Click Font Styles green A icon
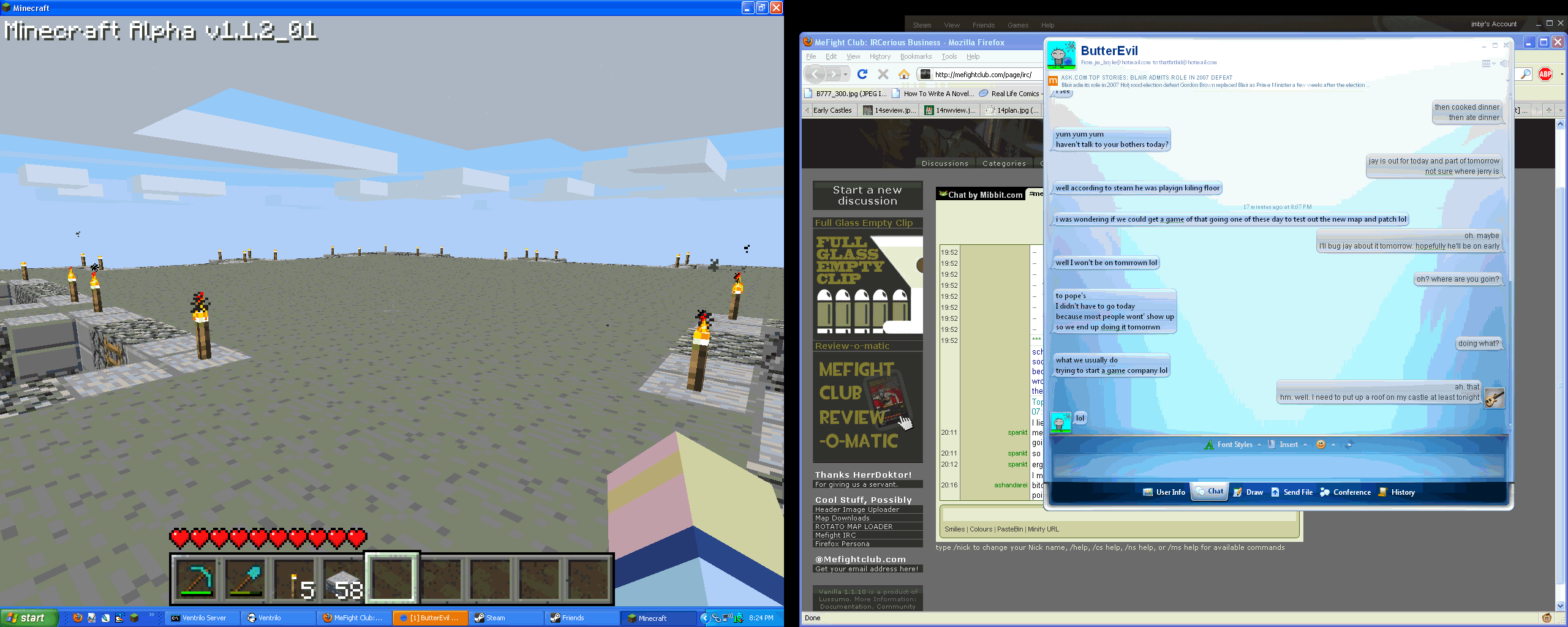The image size is (1568, 627). coord(1208,445)
